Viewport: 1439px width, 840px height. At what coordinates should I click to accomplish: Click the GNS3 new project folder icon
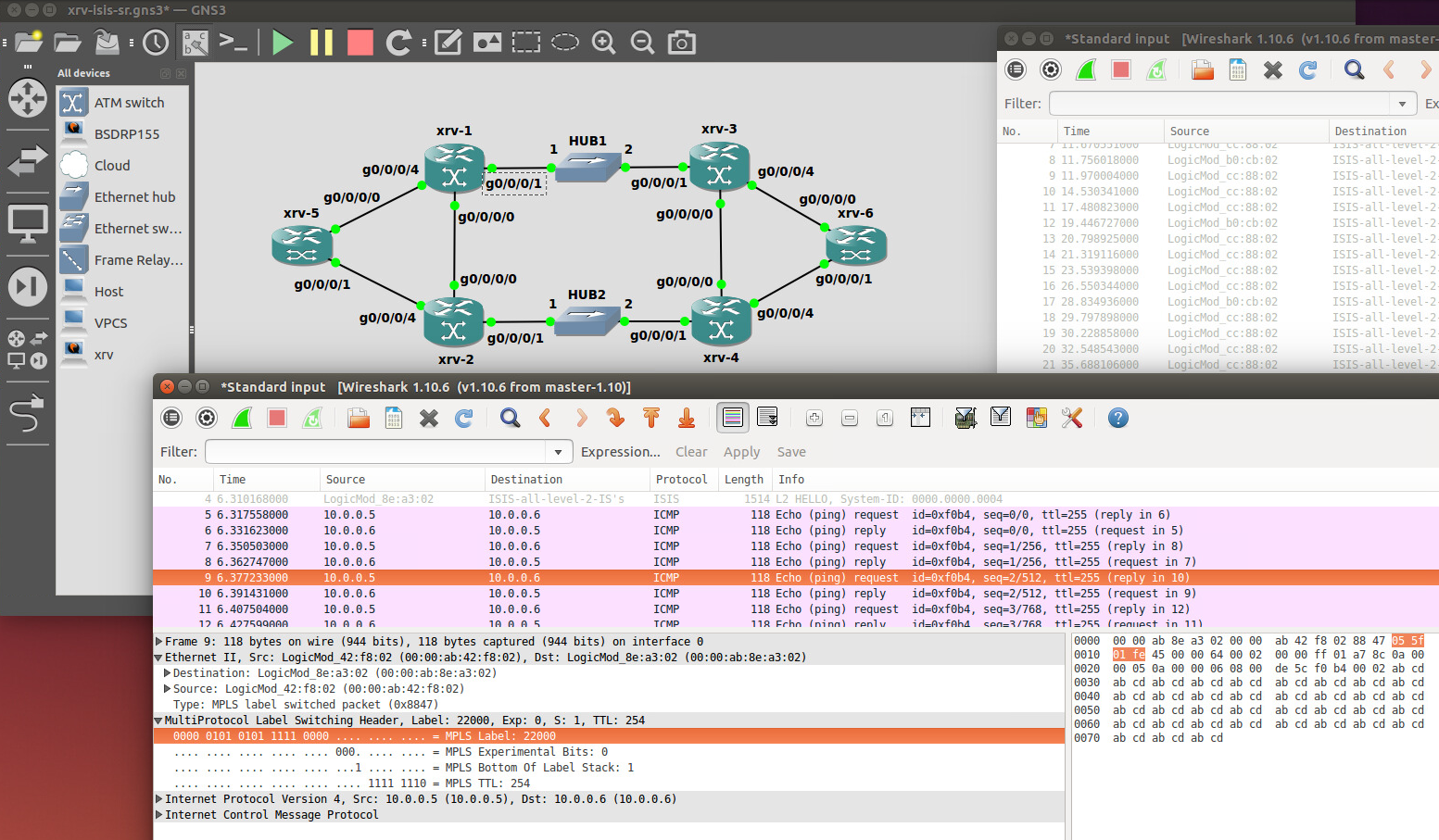29,43
